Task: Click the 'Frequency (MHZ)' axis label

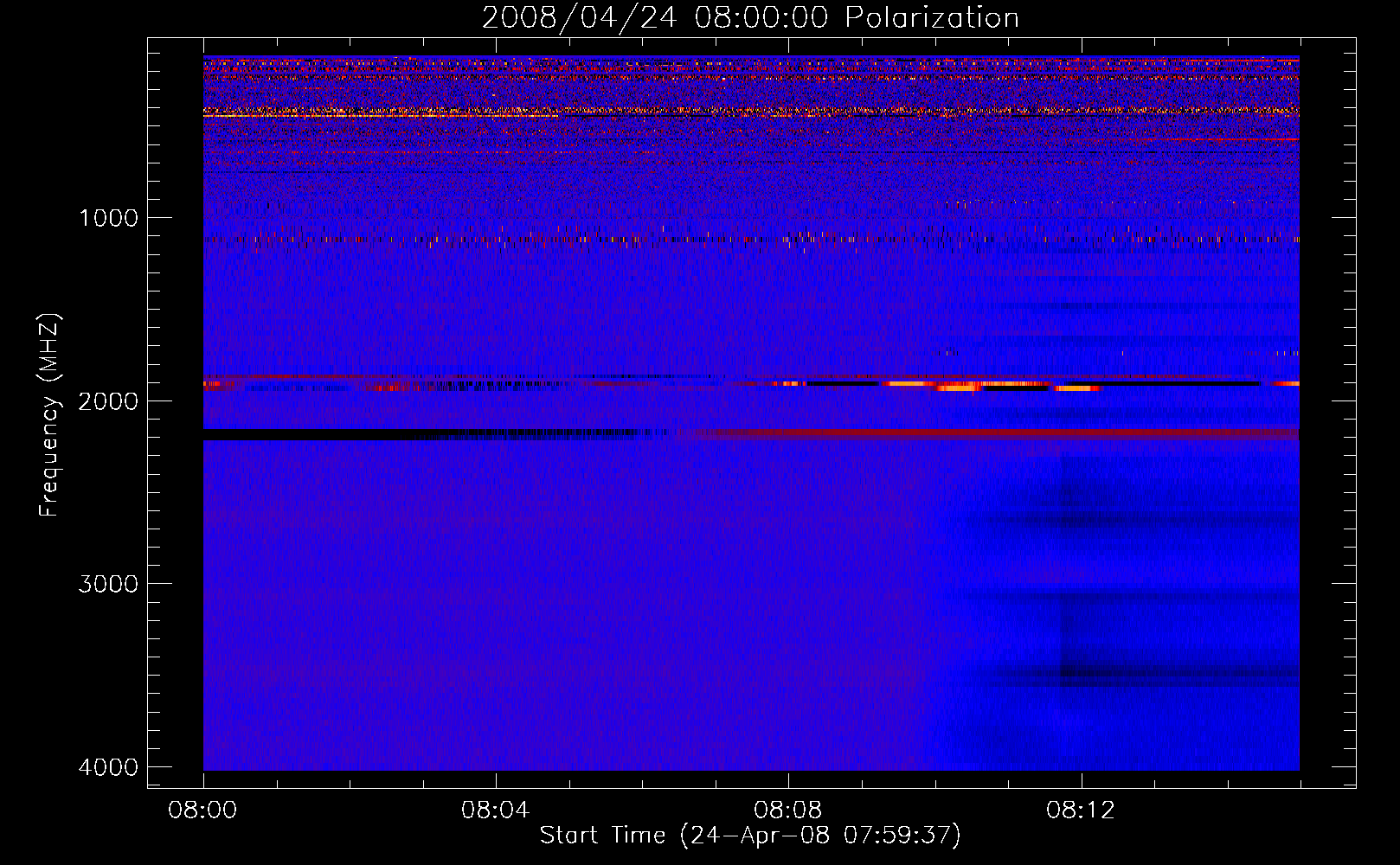Action: coord(49,415)
